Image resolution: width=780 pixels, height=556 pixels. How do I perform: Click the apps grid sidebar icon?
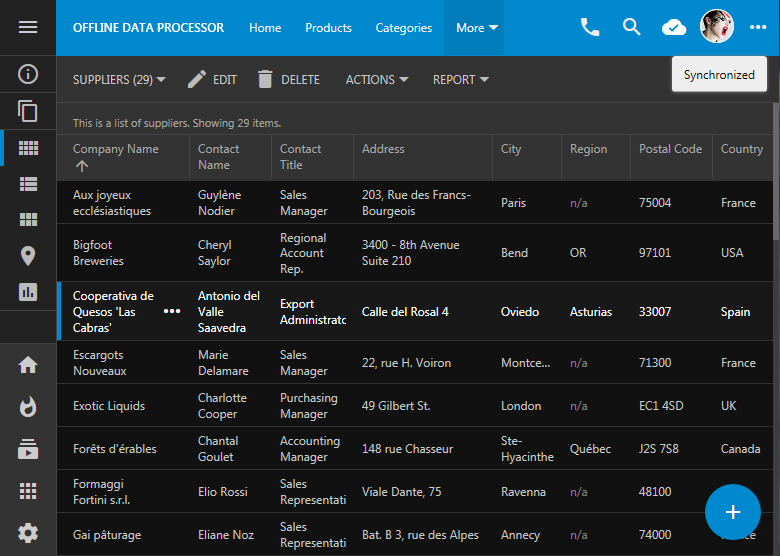[28, 491]
